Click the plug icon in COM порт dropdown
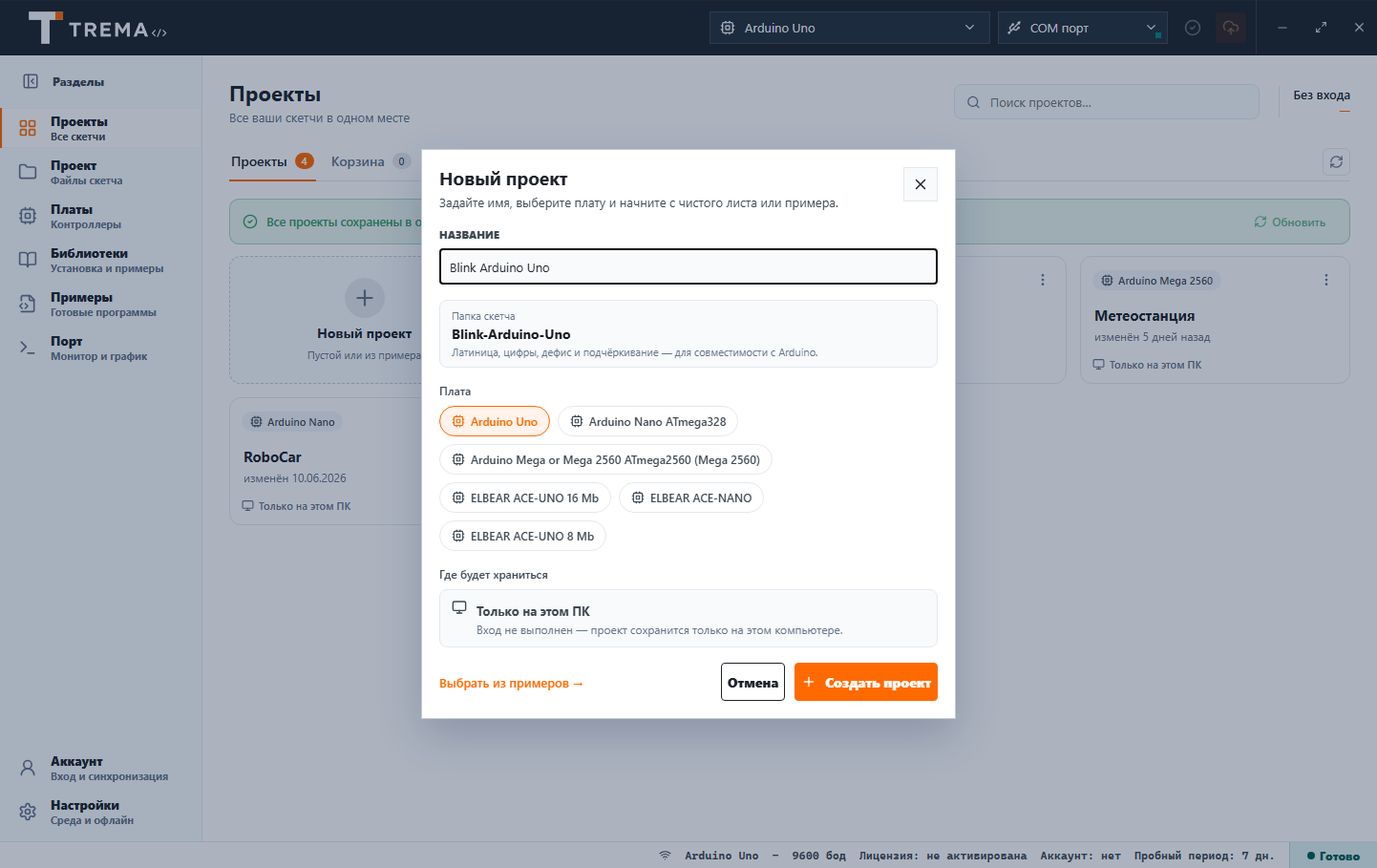 pos(1014,28)
